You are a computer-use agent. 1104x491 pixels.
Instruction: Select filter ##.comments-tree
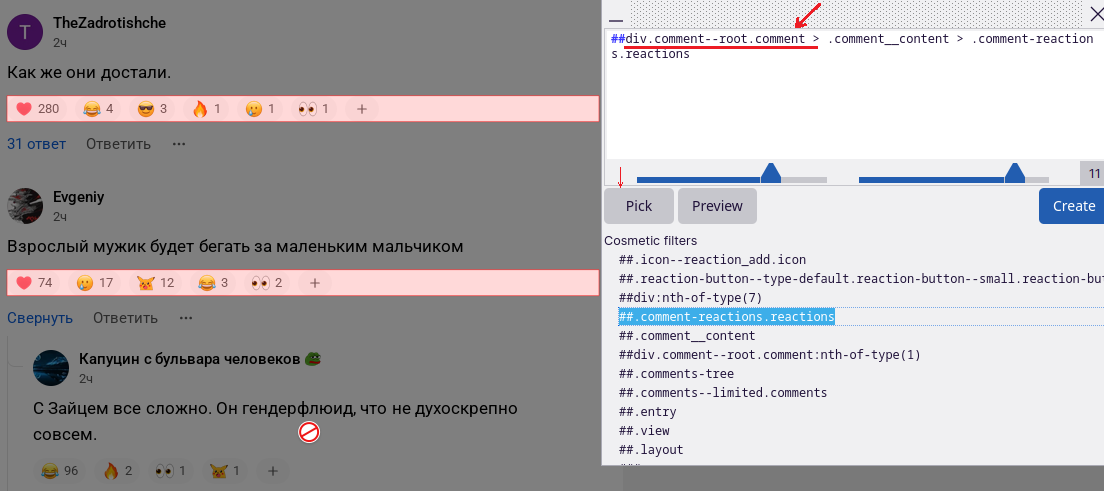point(677,374)
